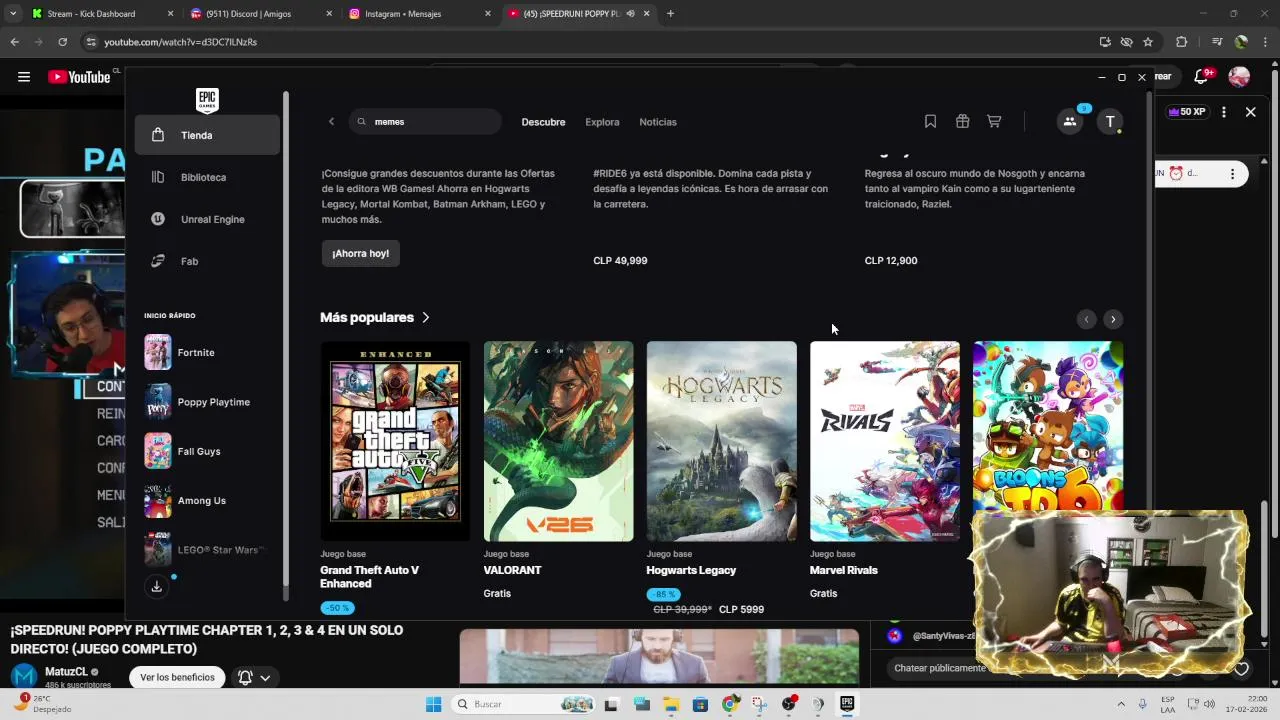This screenshot has height=720, width=1280.
Task: Switch to the Discord Amigos browser tab
Action: point(262,14)
